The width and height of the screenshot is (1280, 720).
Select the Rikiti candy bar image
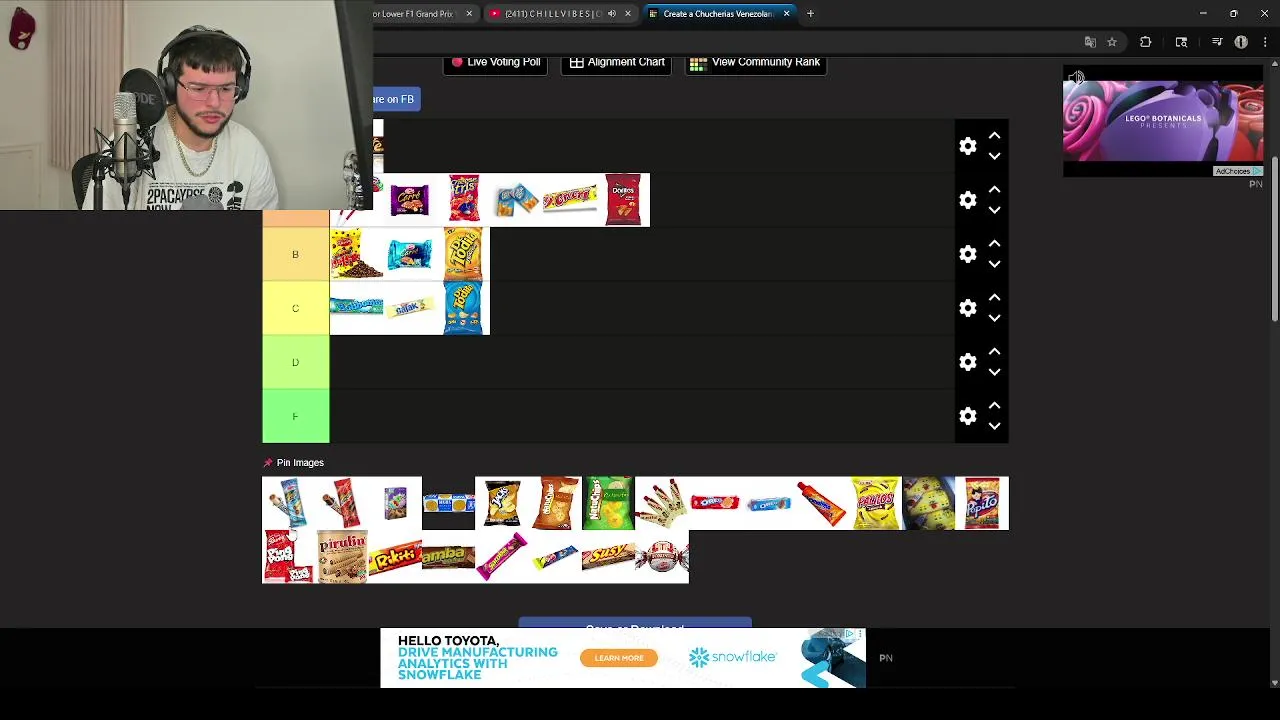(x=395, y=556)
